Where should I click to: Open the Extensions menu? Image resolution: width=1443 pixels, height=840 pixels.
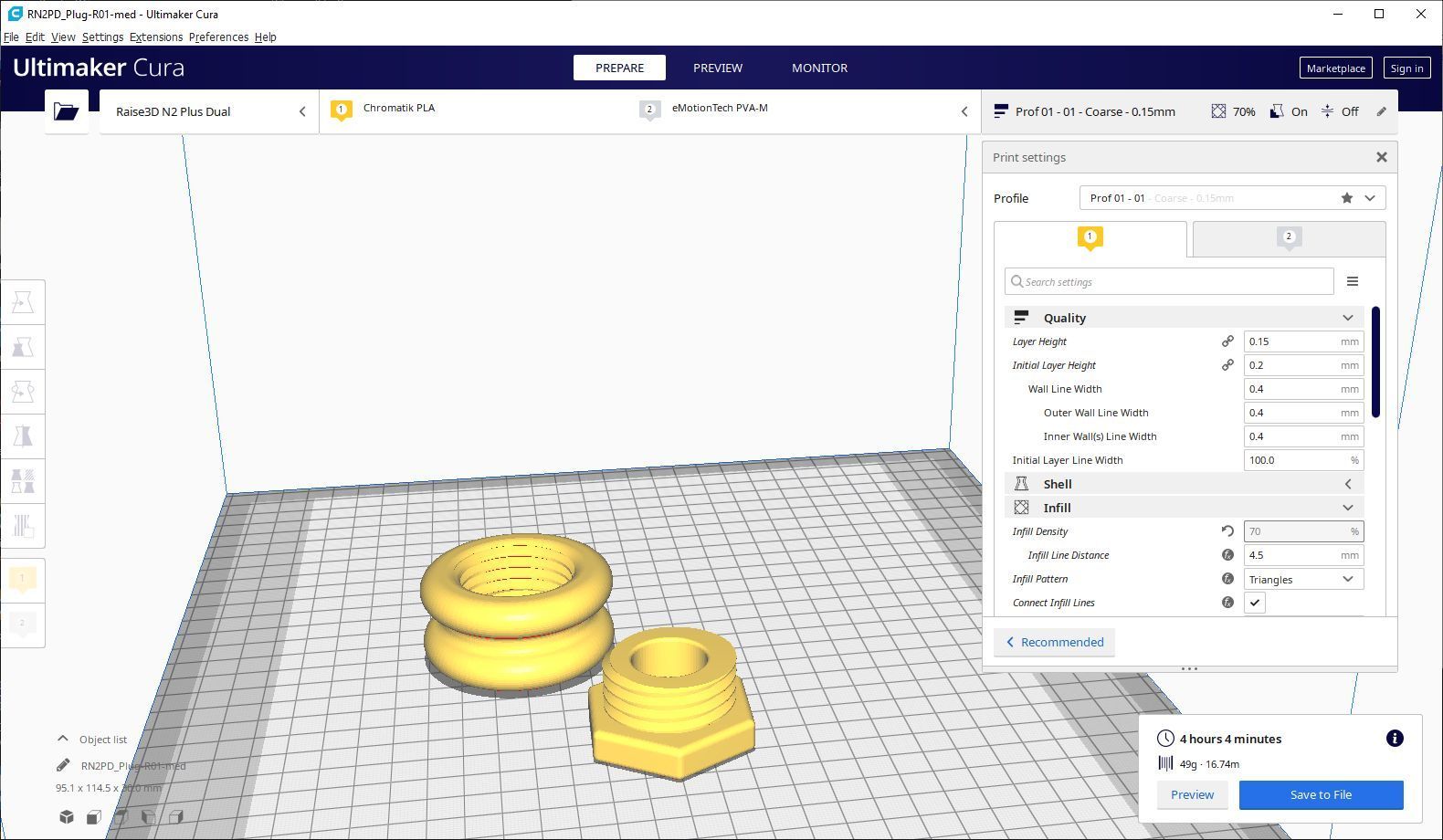point(155,37)
